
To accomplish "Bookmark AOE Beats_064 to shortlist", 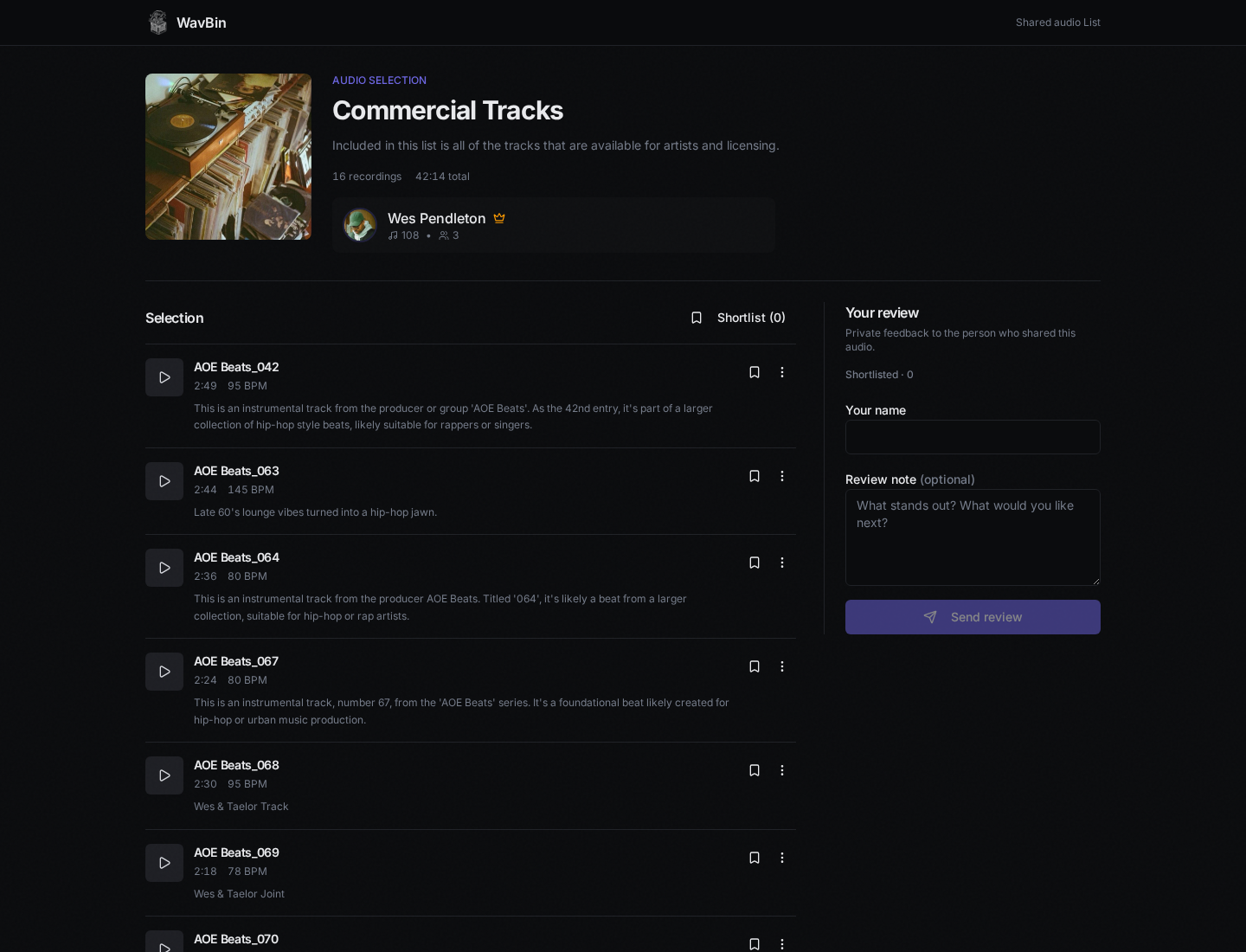I will 755,563.
